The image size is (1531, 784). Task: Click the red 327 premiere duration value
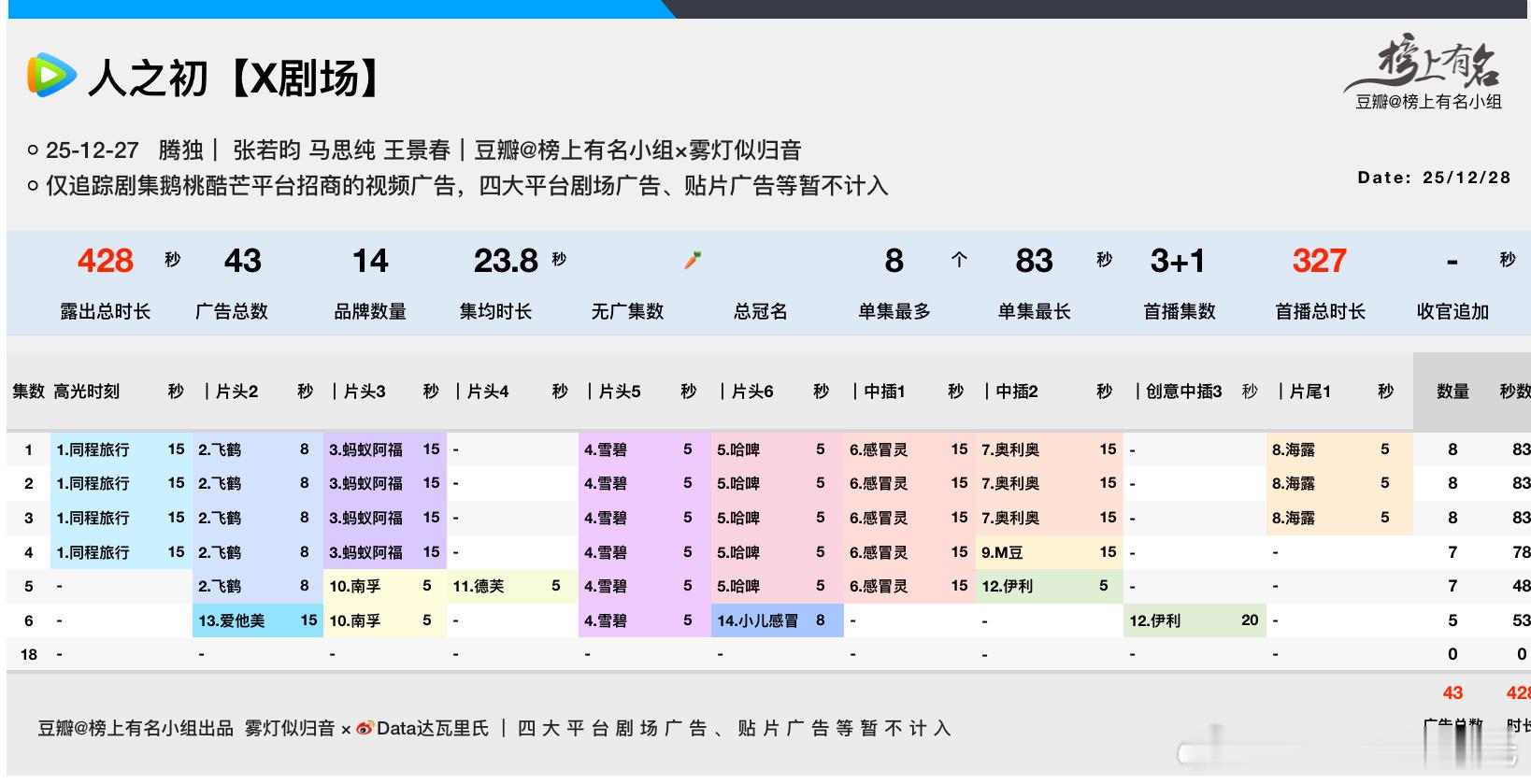pyautogui.click(x=1319, y=261)
